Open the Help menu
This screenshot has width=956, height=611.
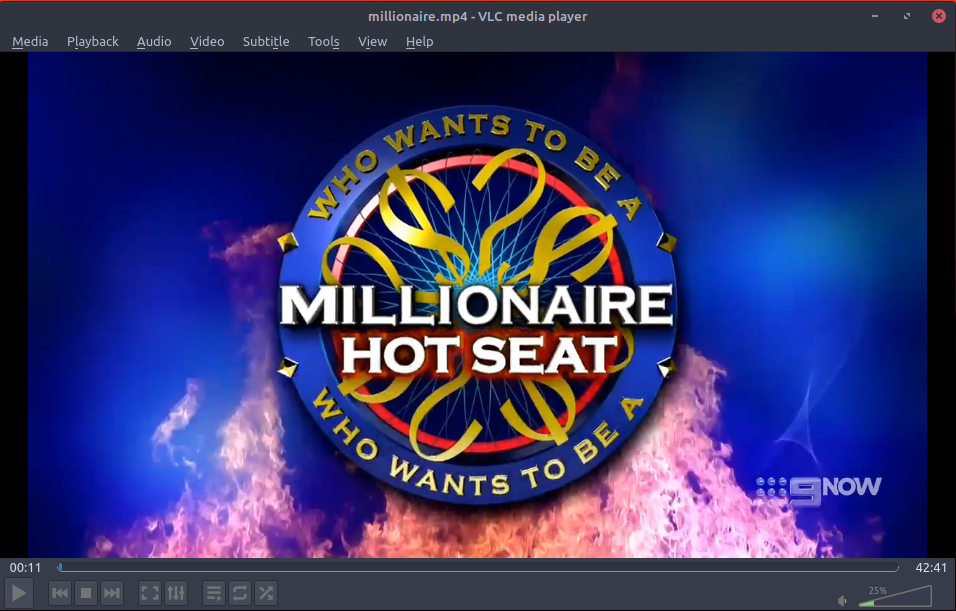click(419, 41)
